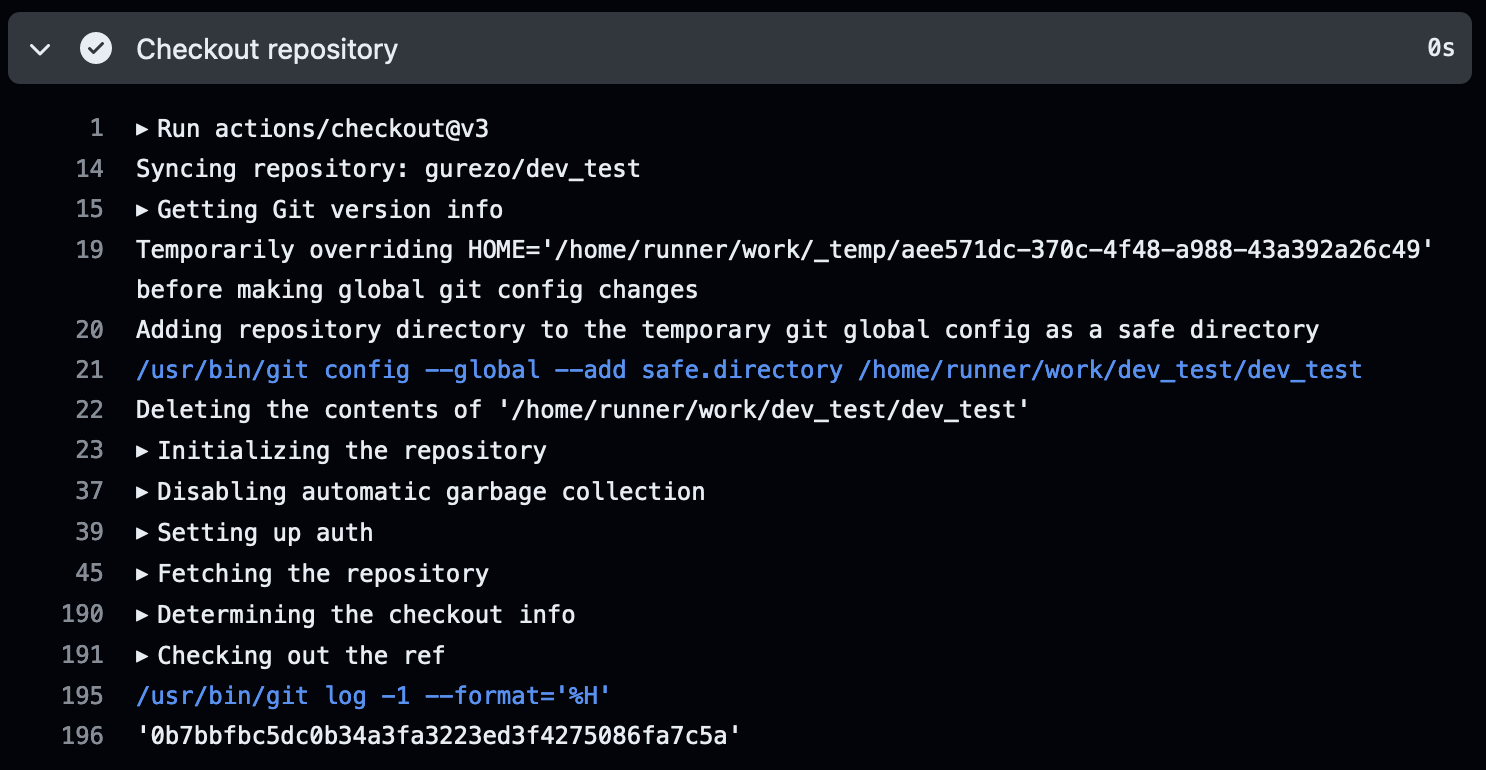Click line number 21 link

[x=90, y=370]
